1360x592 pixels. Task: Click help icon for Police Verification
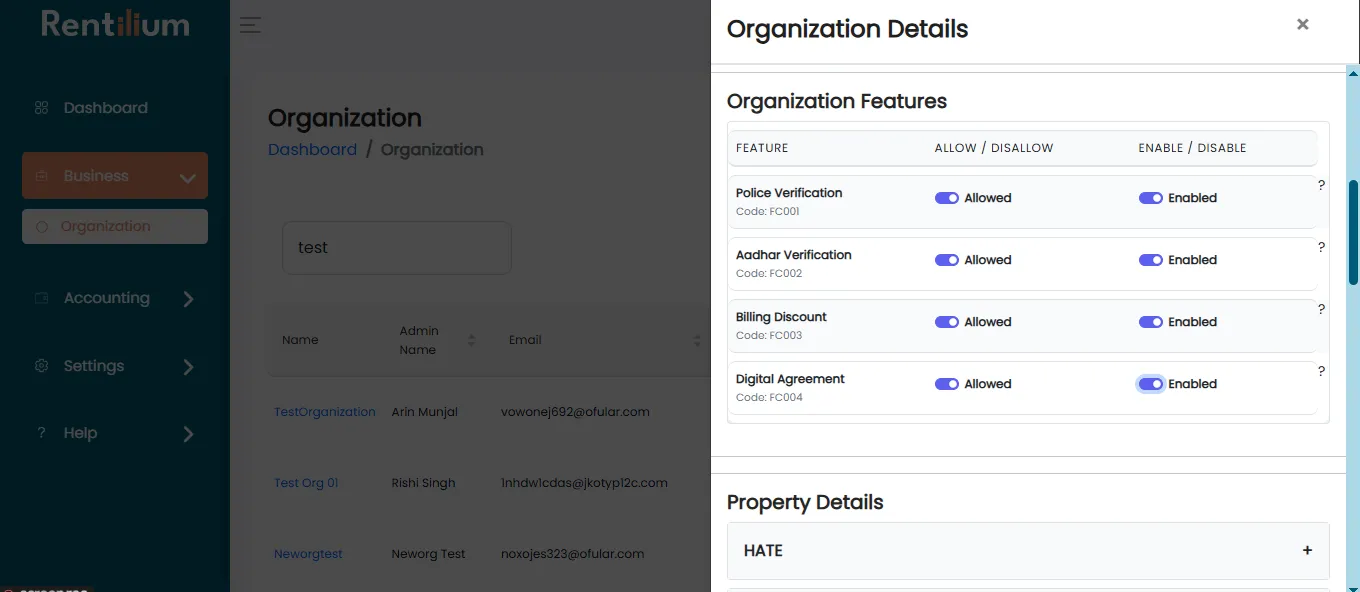click(1321, 185)
